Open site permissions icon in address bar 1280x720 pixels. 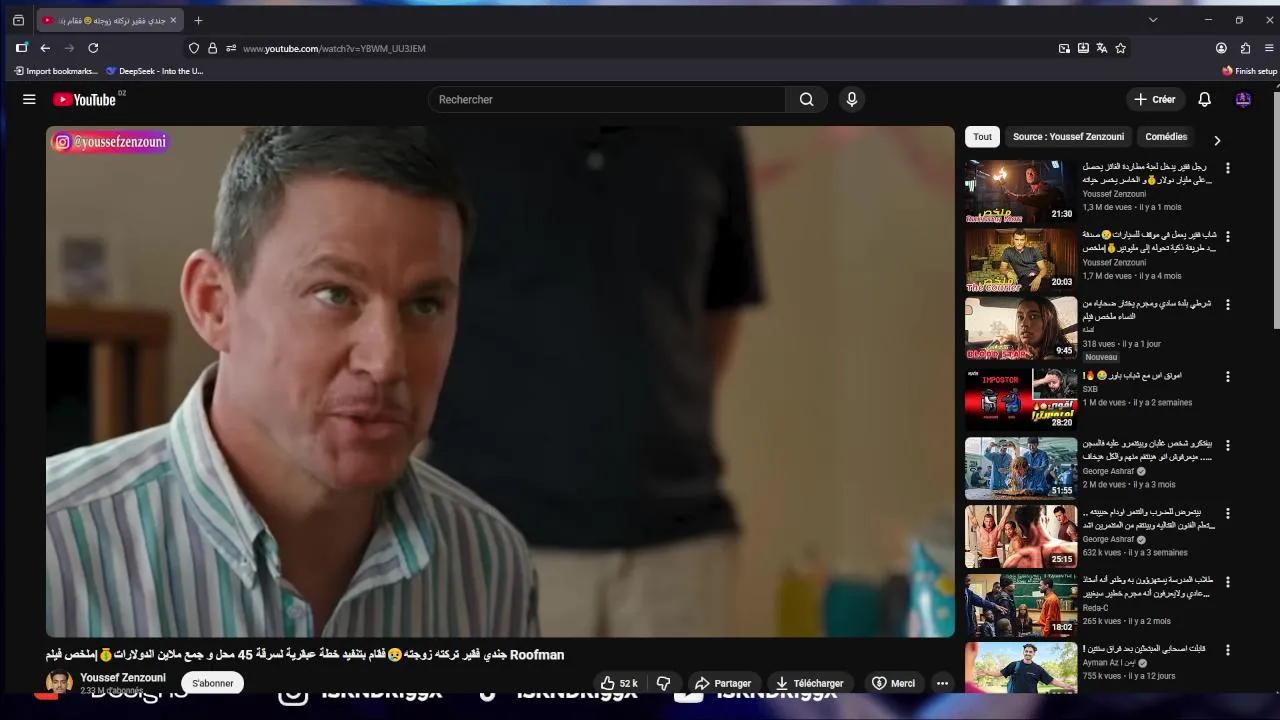231,48
